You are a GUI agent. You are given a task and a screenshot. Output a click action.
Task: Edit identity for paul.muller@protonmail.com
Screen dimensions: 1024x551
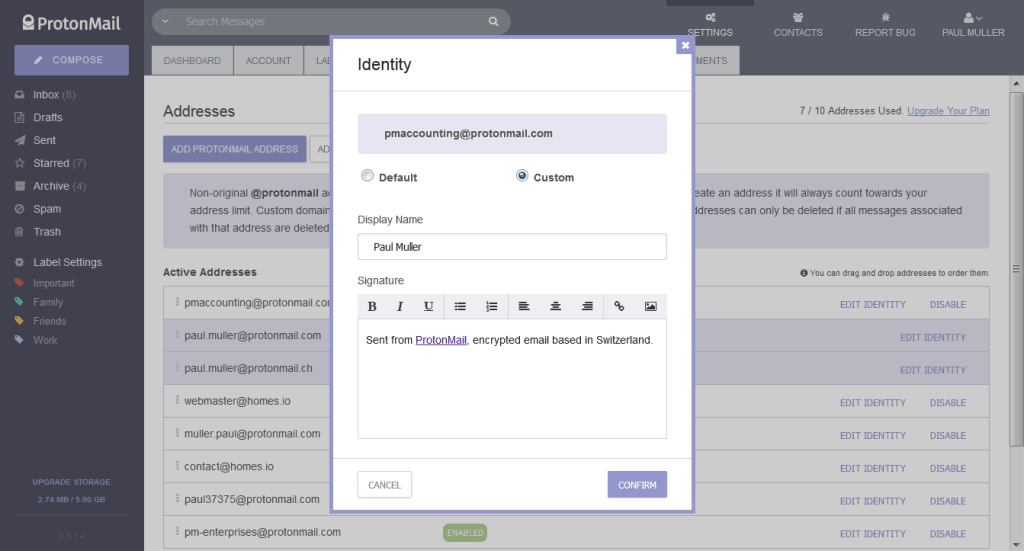coord(933,338)
